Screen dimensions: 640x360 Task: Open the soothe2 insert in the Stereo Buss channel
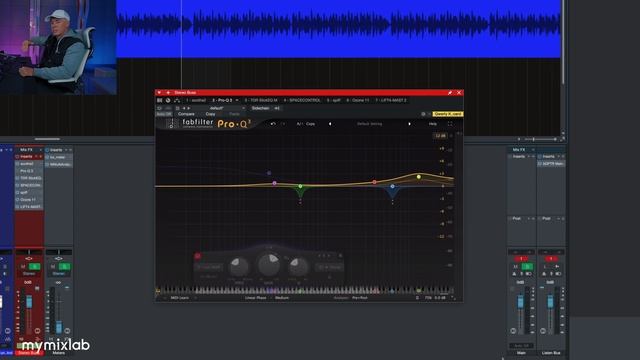29,164
